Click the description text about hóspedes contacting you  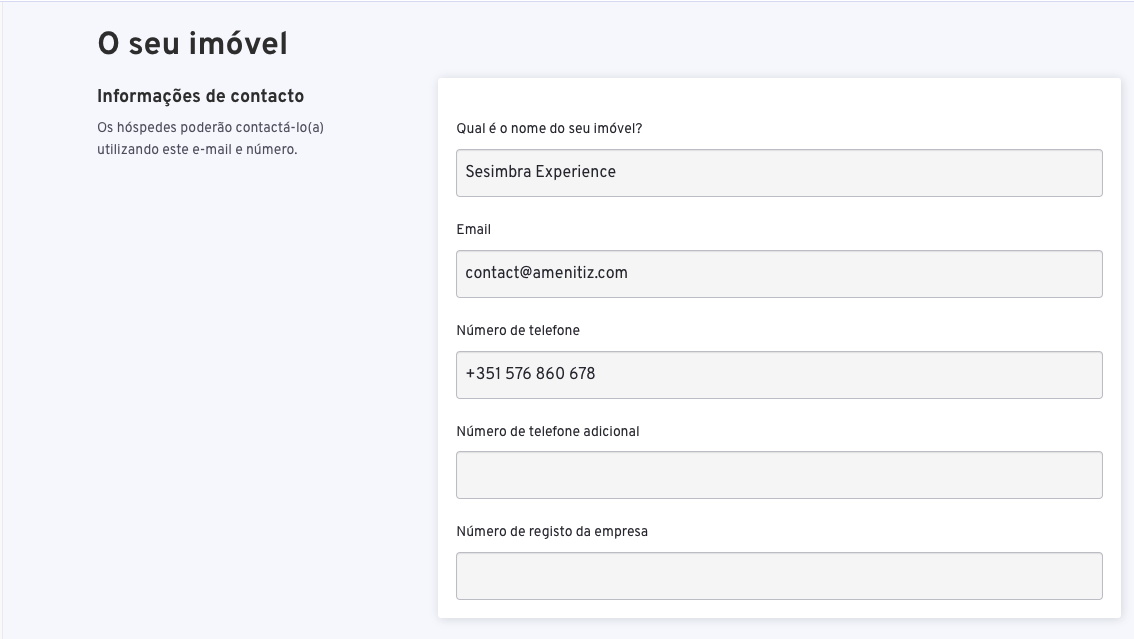210,138
